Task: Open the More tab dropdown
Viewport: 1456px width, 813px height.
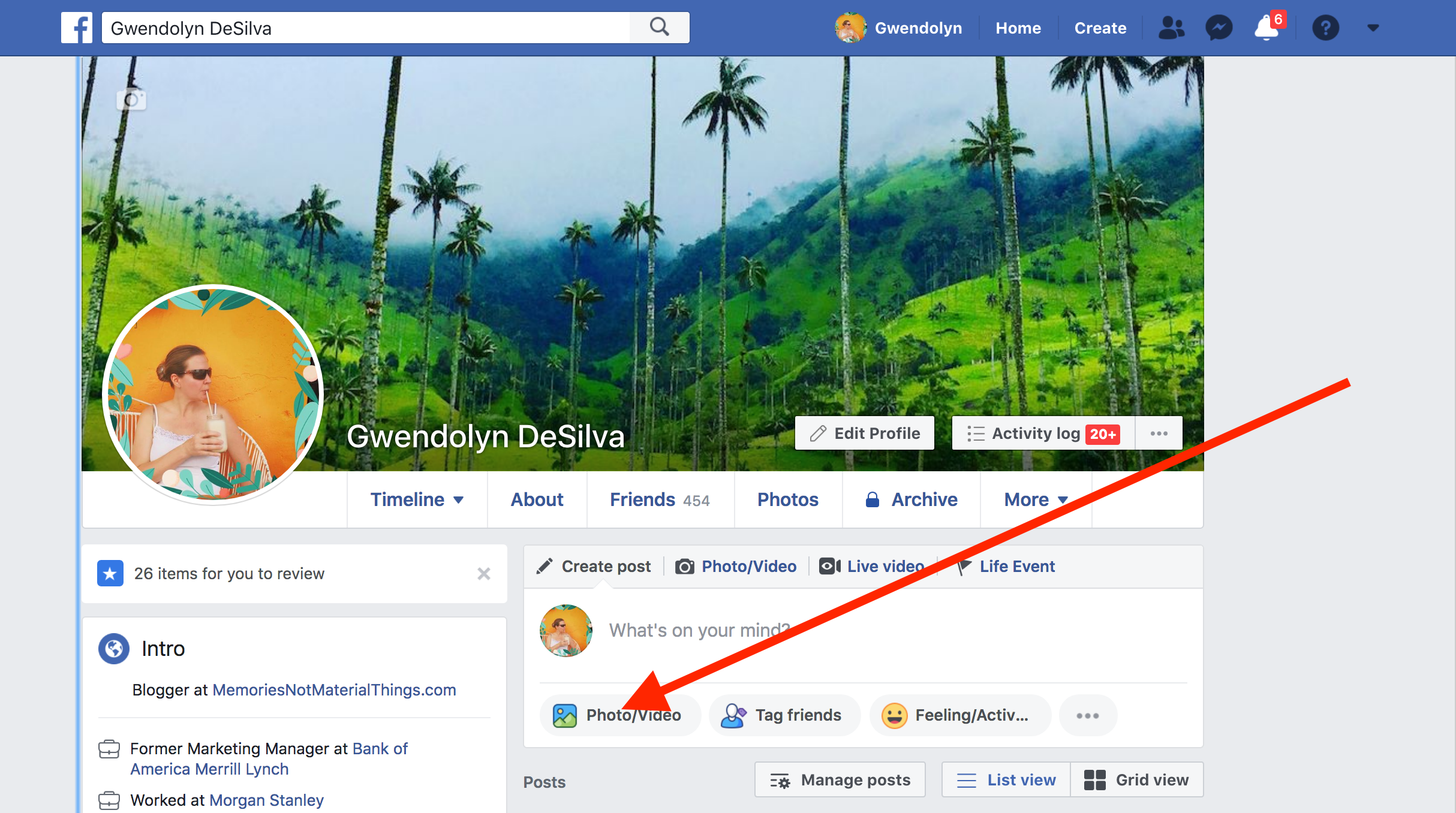Action: coord(1036,499)
